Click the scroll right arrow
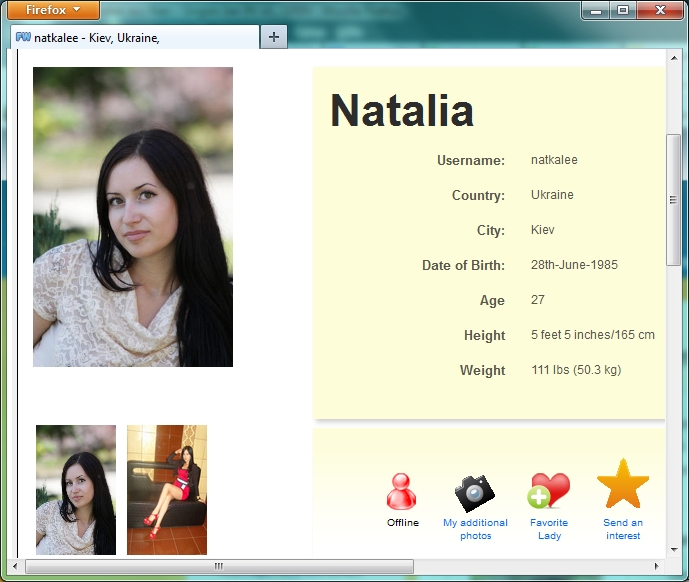The height and width of the screenshot is (582, 689). click(x=657, y=566)
